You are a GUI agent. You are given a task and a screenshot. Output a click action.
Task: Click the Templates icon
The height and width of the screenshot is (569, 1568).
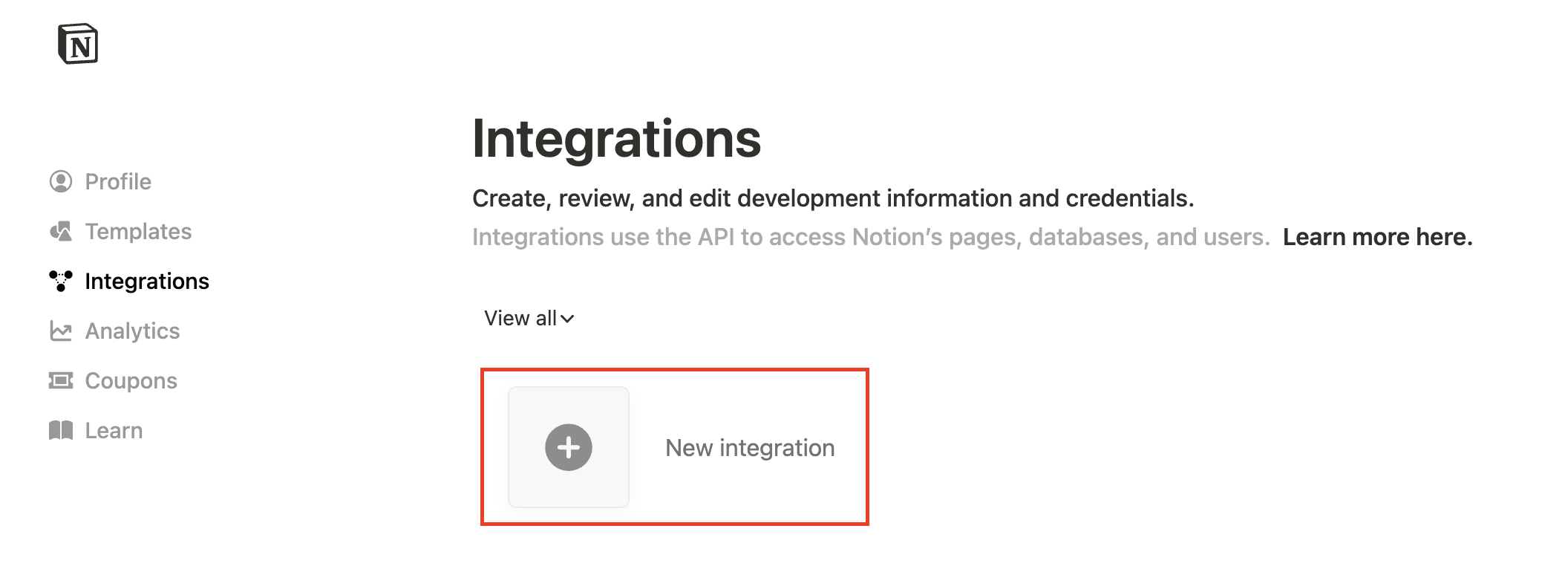[x=61, y=231]
